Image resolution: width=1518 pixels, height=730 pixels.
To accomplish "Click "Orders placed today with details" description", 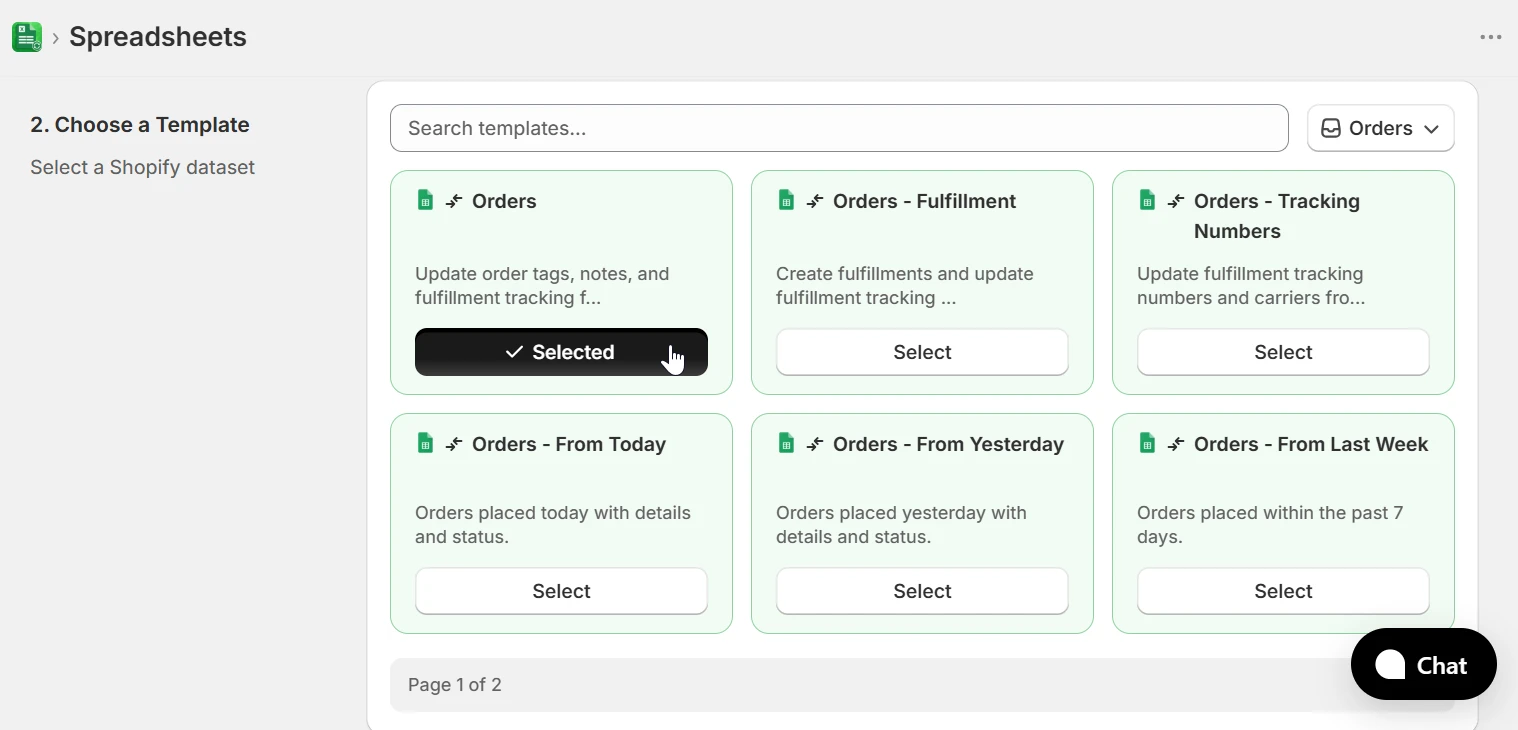I will click(x=553, y=525).
